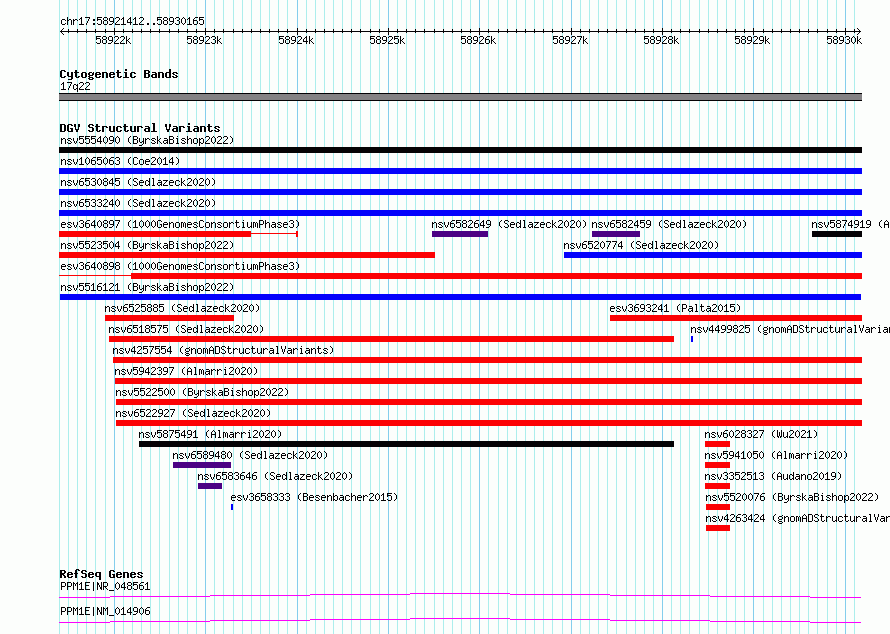This screenshot has width=890, height=634.
Task: Click nsv6525885 (Sedlazeck2020) label
Action: pos(182,308)
